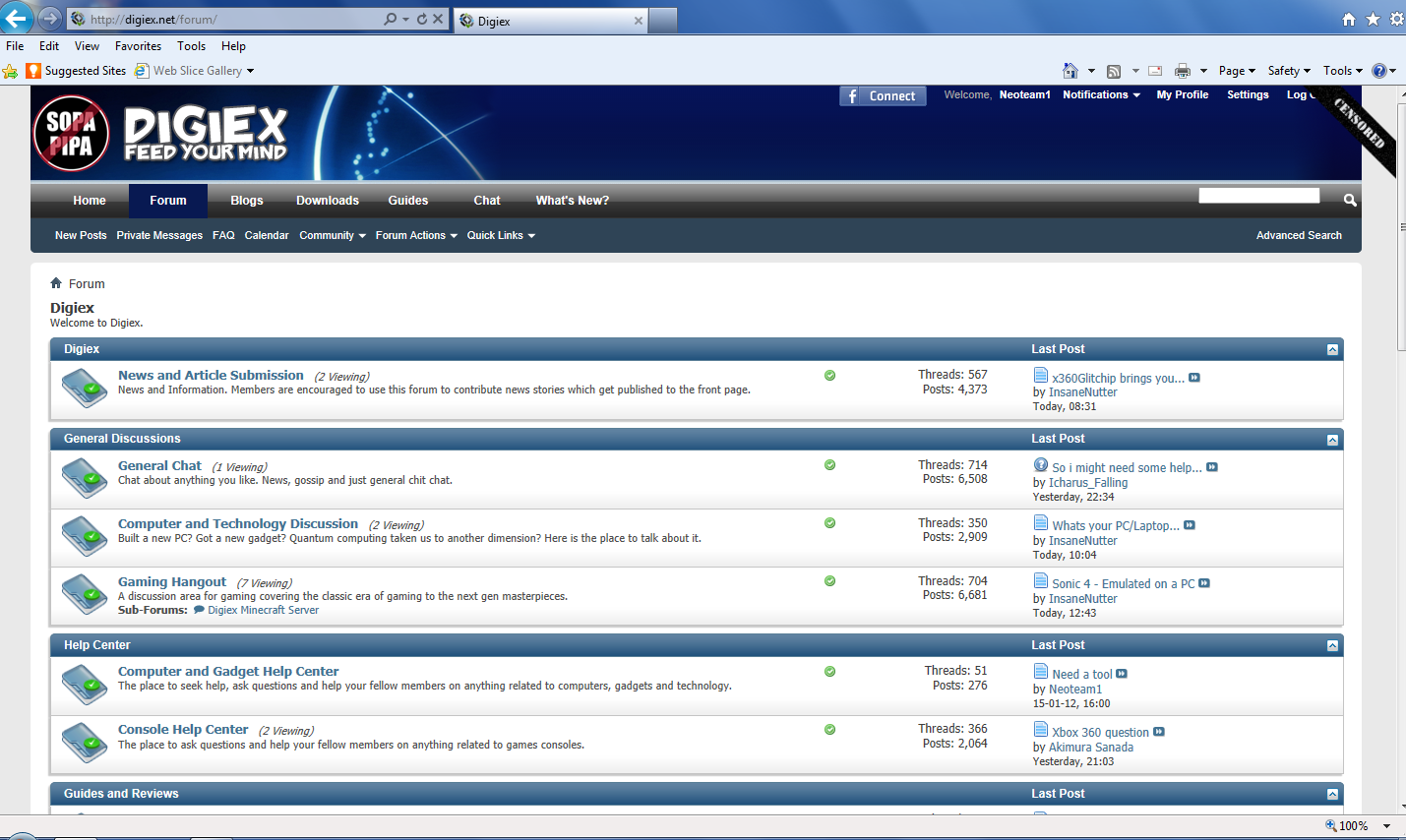The image size is (1406, 840).
Task: Go to last post of Need a tool
Action: tap(1122, 674)
